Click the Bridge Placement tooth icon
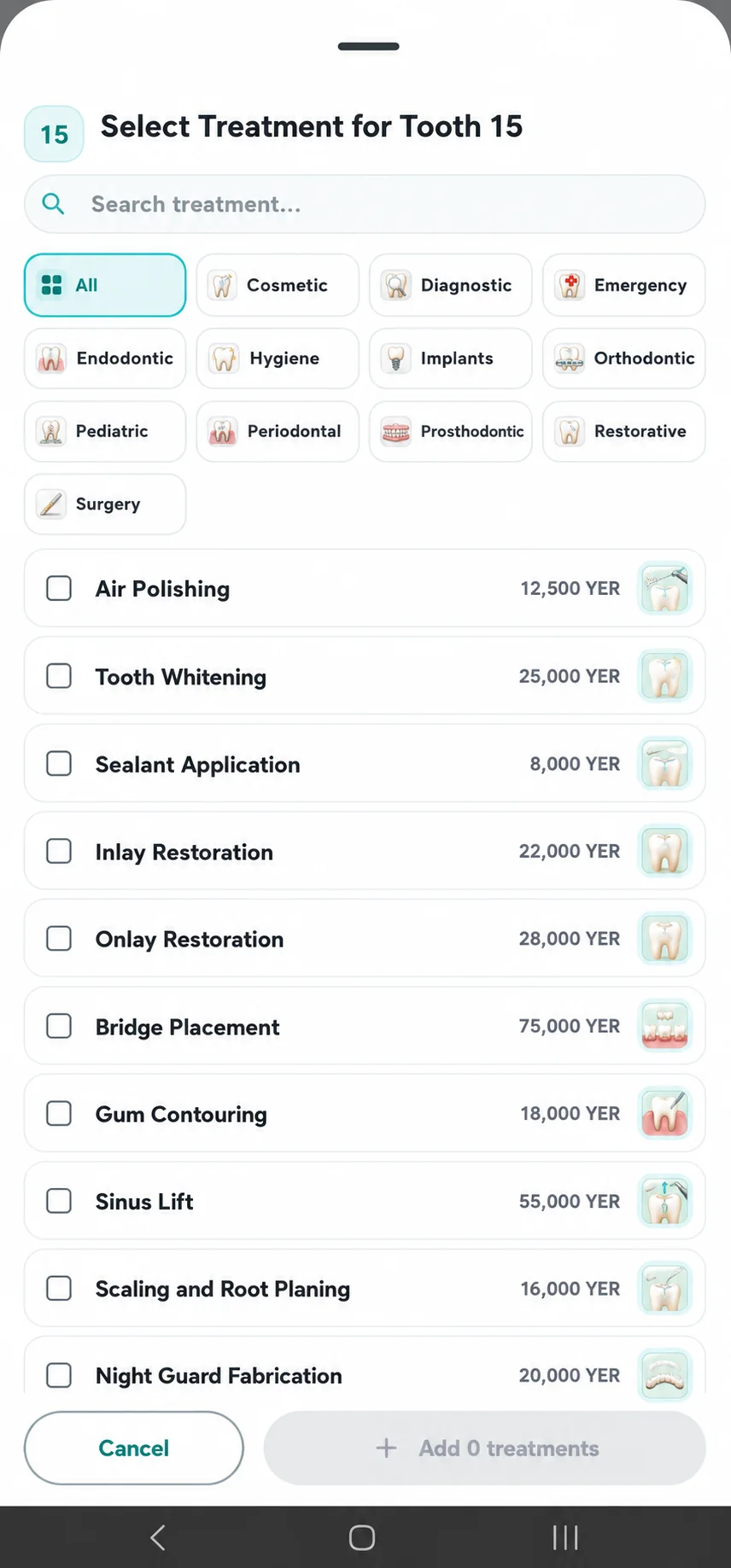The image size is (731, 1568). pyautogui.click(x=664, y=1026)
